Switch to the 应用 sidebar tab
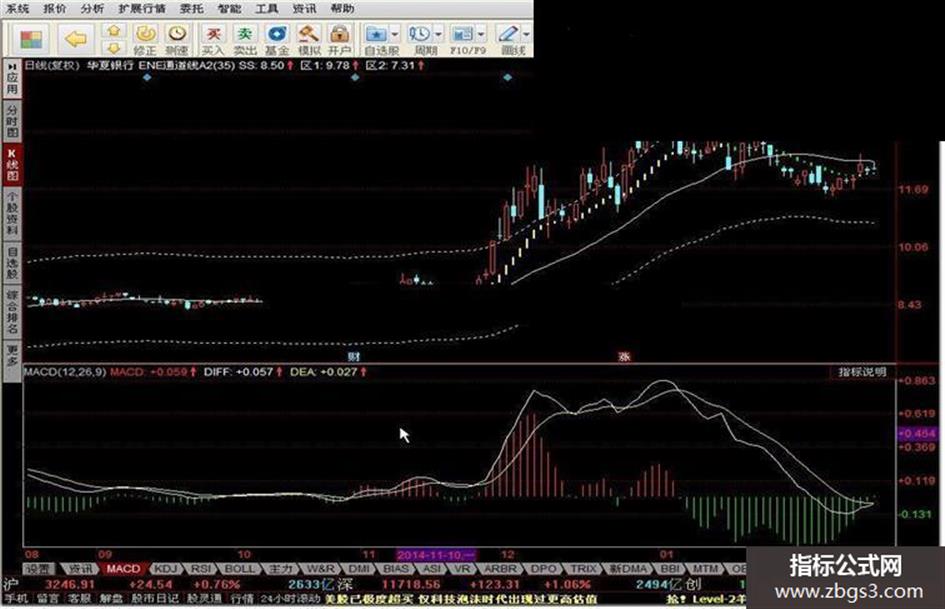 tap(12, 79)
